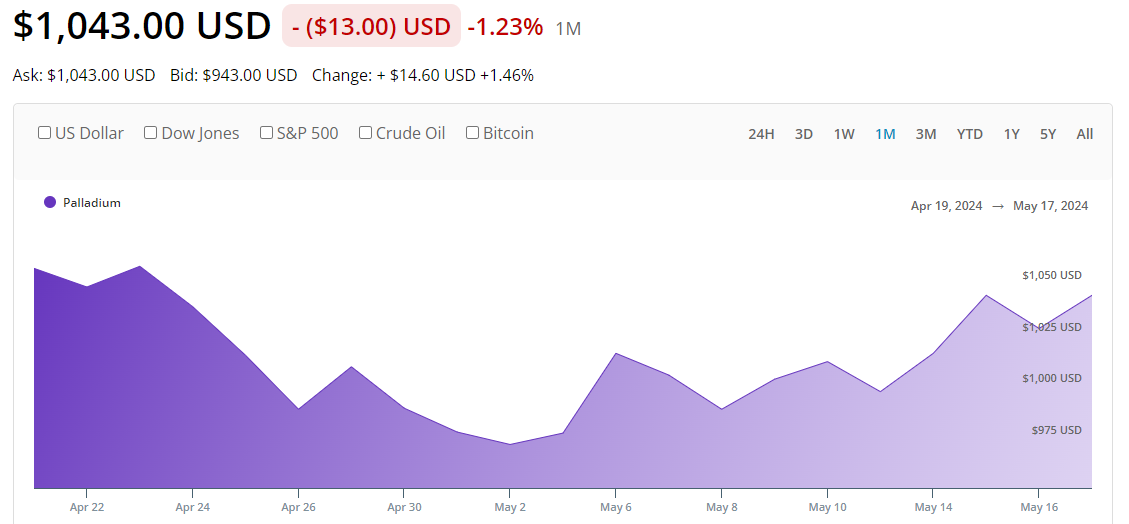The height and width of the screenshot is (524, 1129).
Task: Display the 5Y time range
Action: tap(1048, 134)
